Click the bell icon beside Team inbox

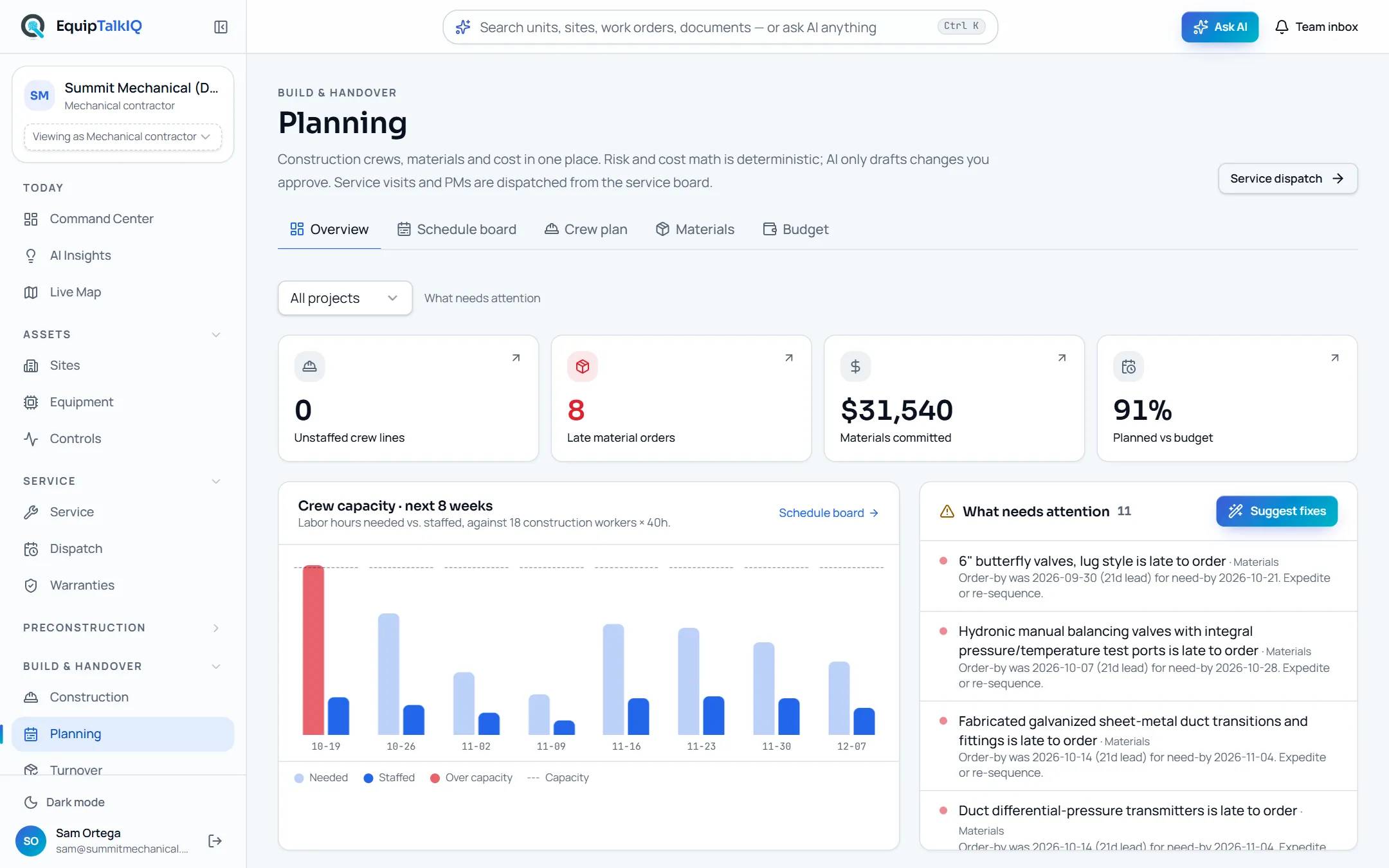[x=1282, y=27]
